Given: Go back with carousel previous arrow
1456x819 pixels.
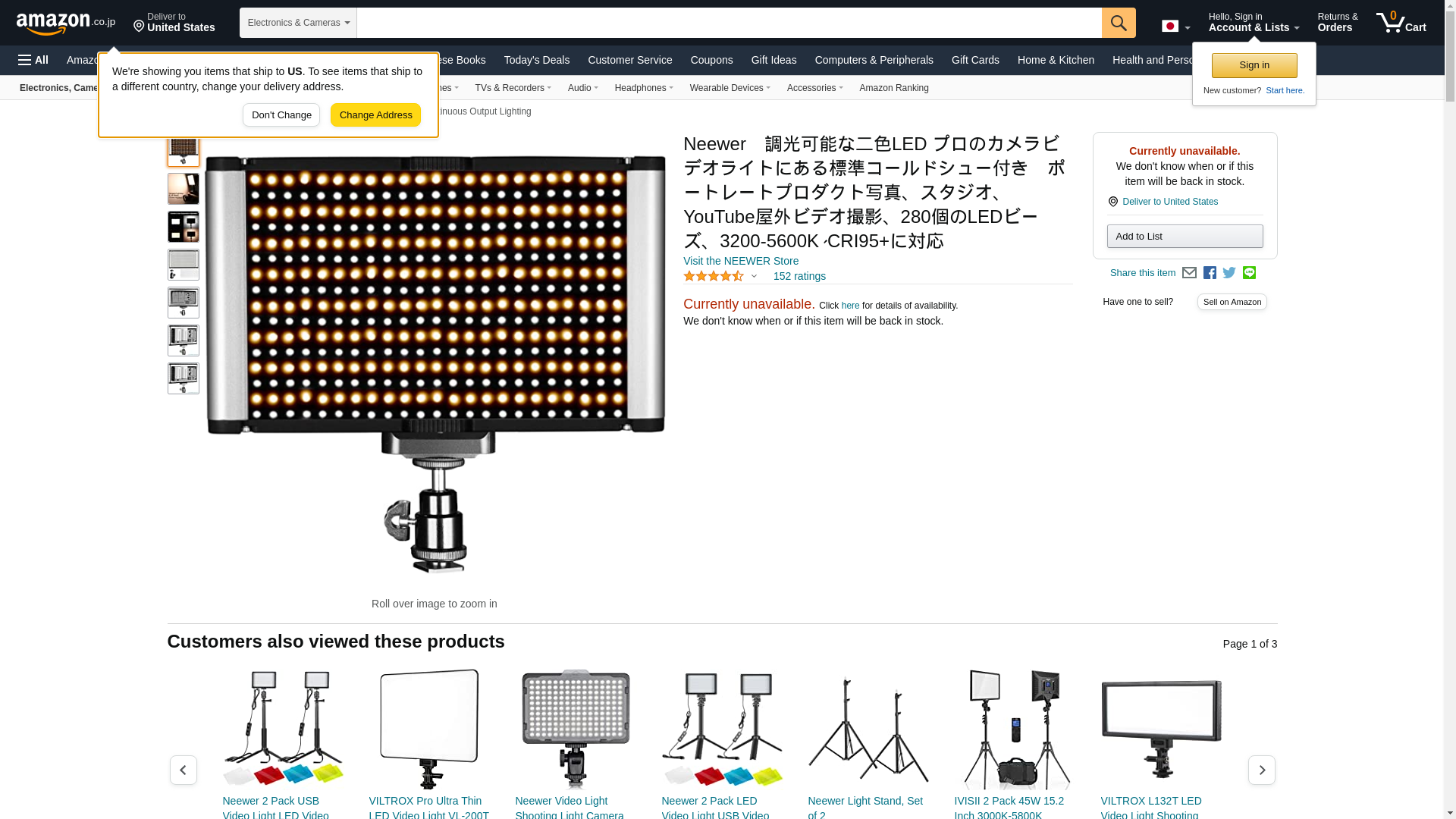Looking at the screenshot, I should click(x=183, y=770).
